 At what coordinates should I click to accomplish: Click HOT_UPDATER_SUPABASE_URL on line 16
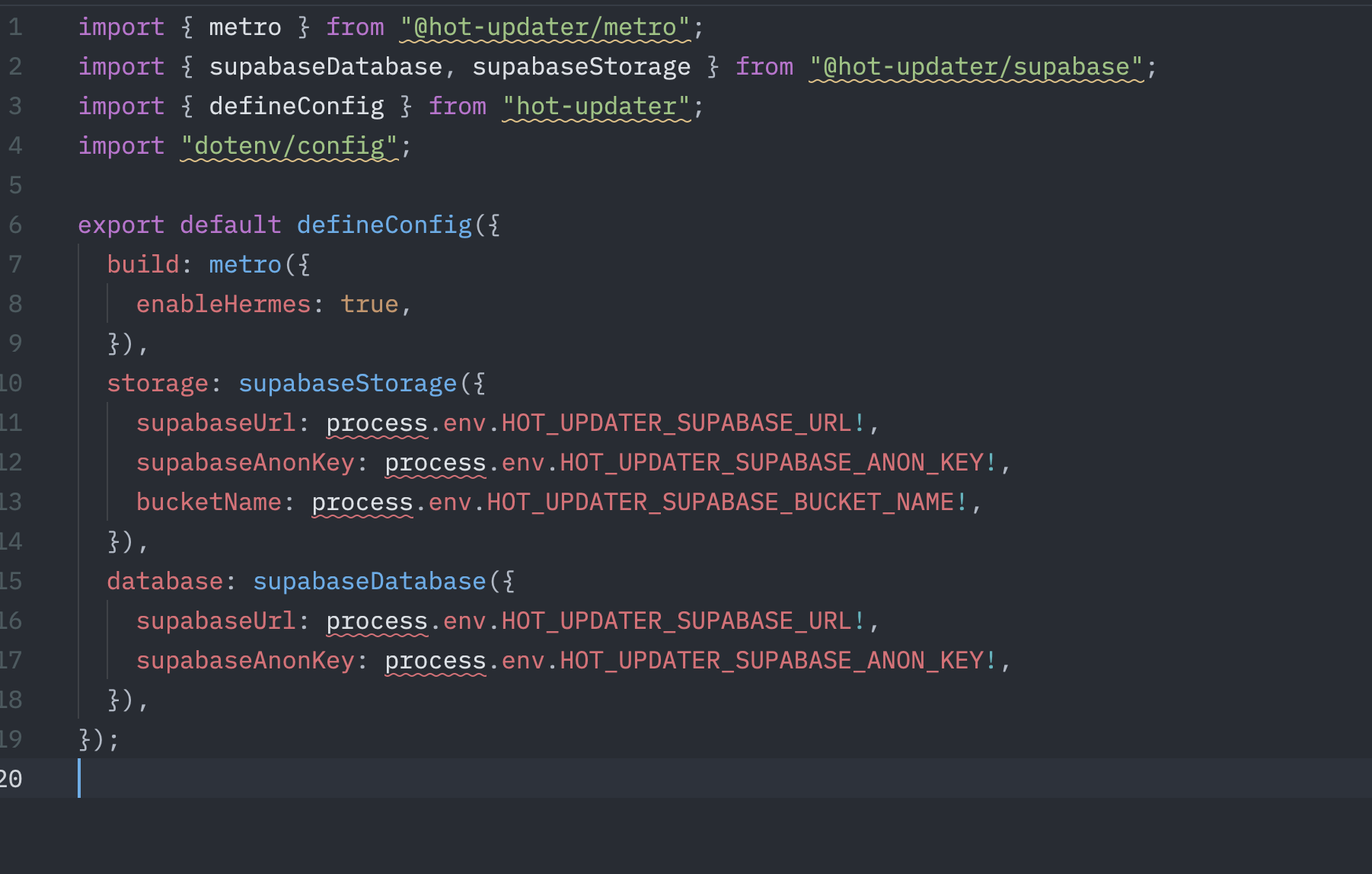pyautogui.click(x=676, y=621)
